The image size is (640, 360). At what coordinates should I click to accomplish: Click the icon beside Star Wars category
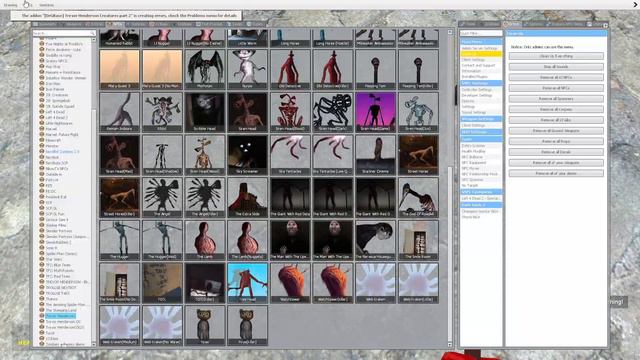click(42, 259)
